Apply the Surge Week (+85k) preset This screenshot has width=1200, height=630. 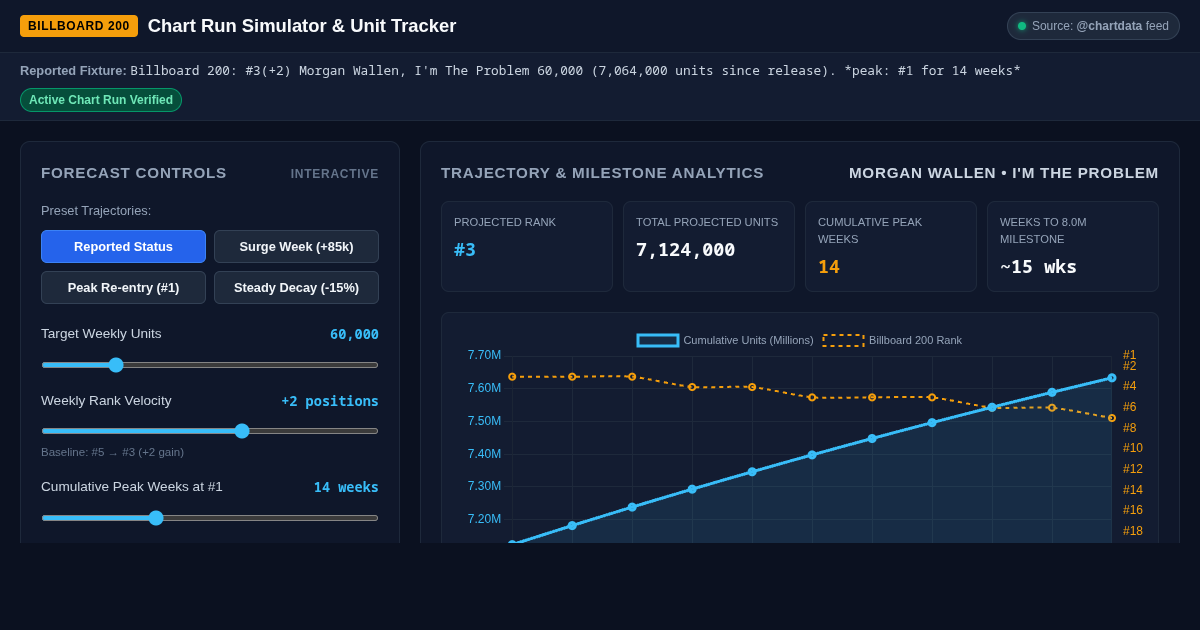pyautogui.click(x=296, y=247)
